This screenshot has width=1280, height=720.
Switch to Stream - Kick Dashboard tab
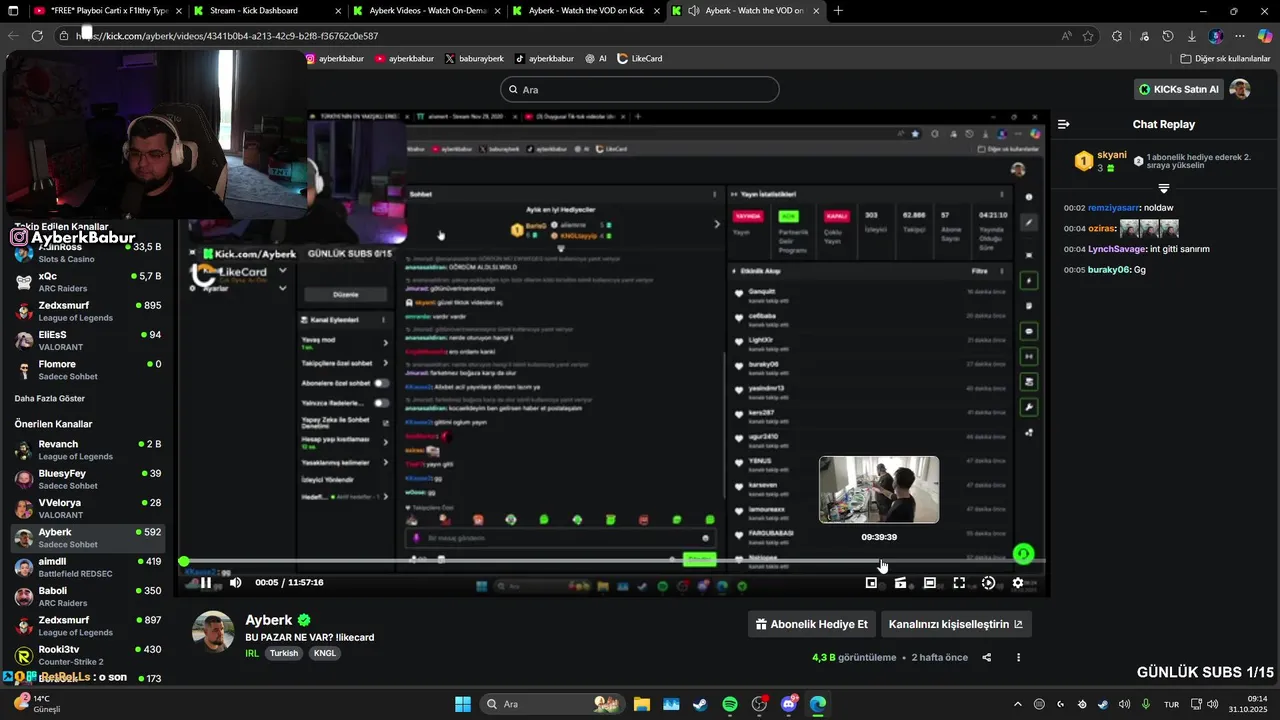(x=266, y=11)
